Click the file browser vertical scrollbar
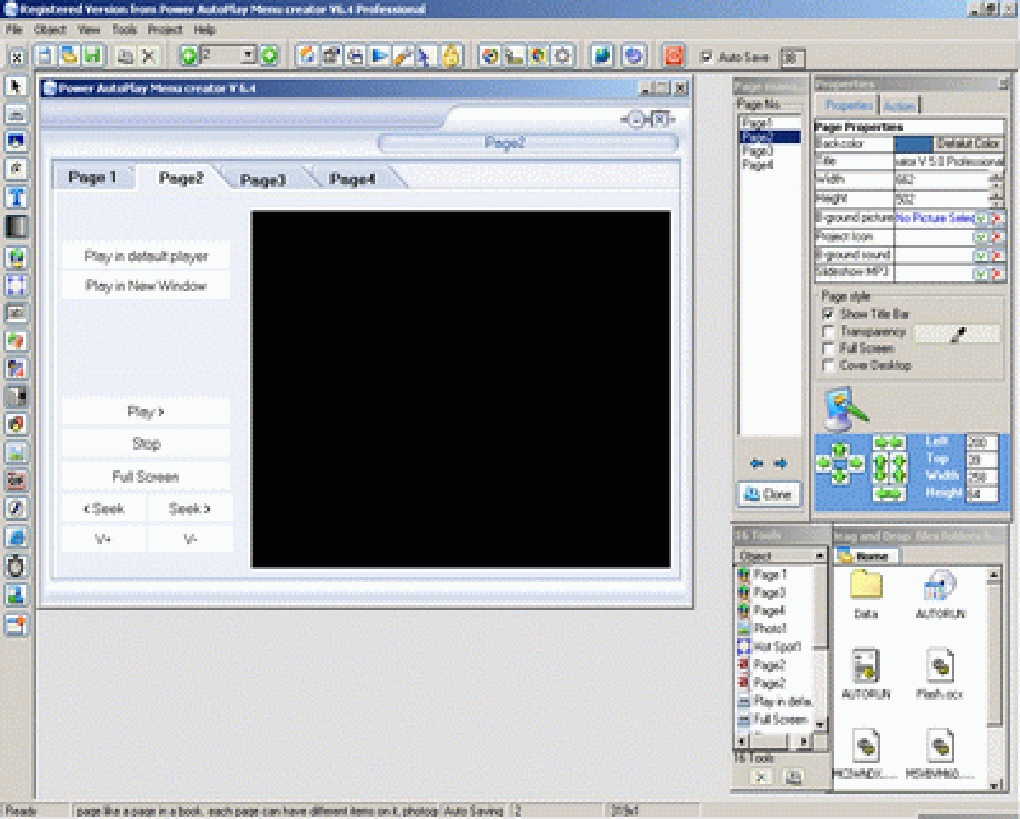This screenshot has width=1020, height=819. (993, 680)
